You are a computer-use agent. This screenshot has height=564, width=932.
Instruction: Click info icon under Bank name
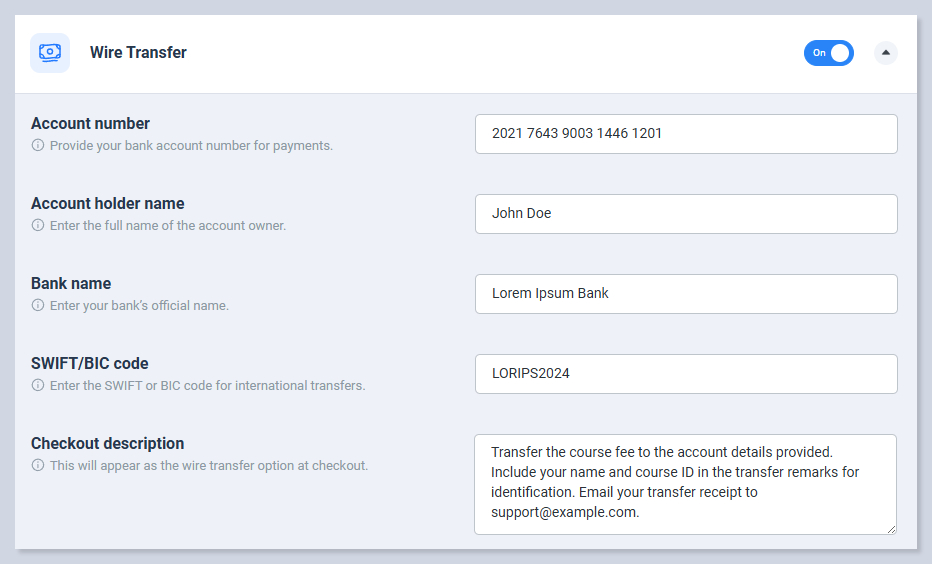point(38,306)
